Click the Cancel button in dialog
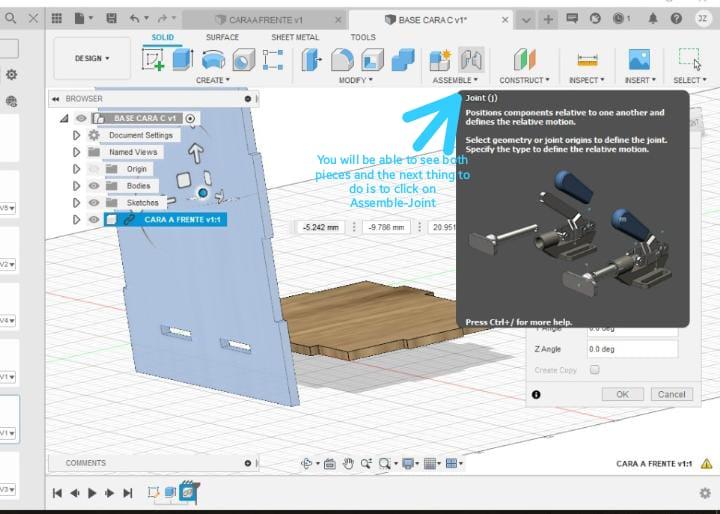Viewport: 720px width, 514px height. [x=671, y=394]
